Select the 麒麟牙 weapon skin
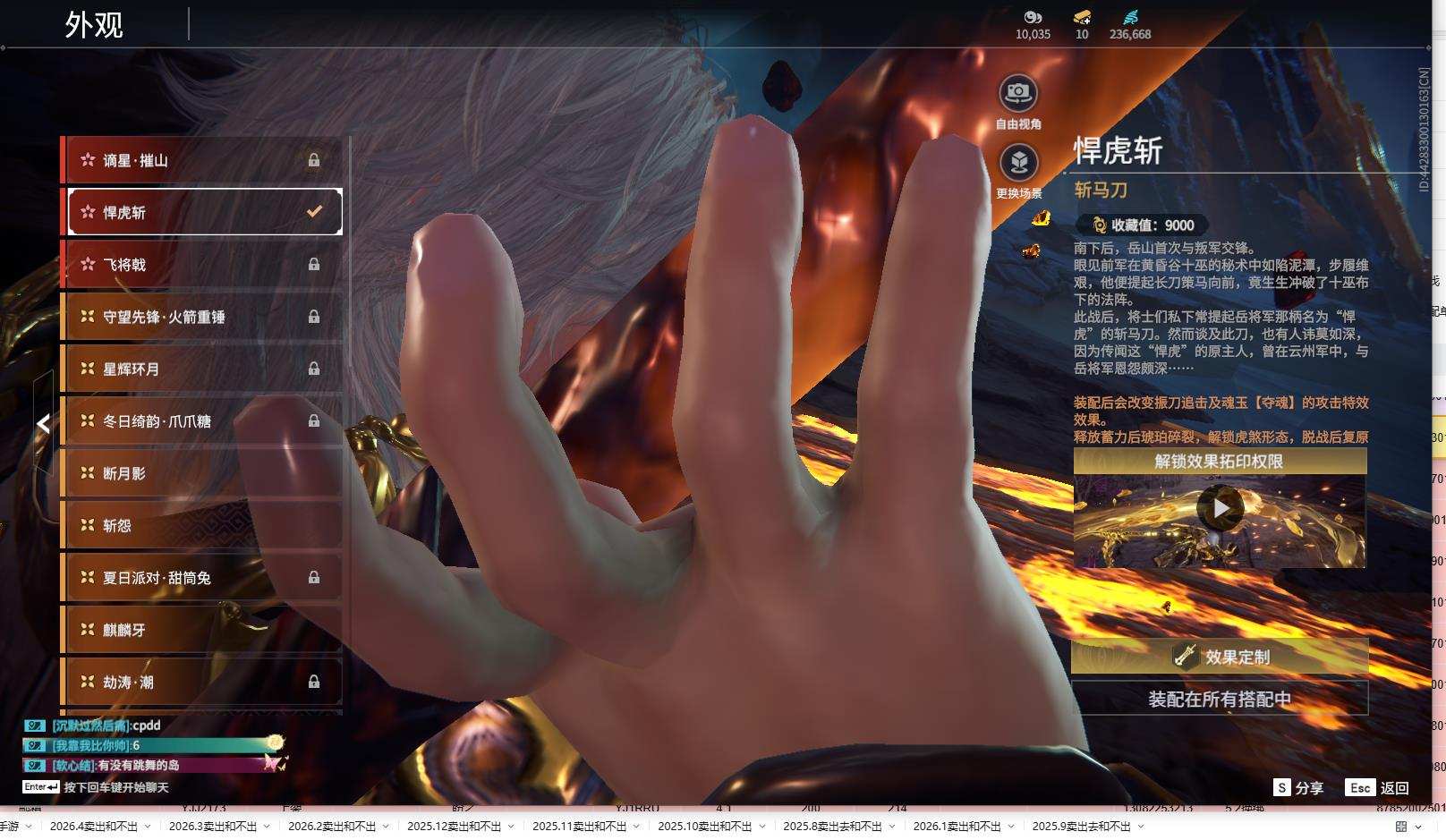The height and width of the screenshot is (840, 1446). pos(201,630)
